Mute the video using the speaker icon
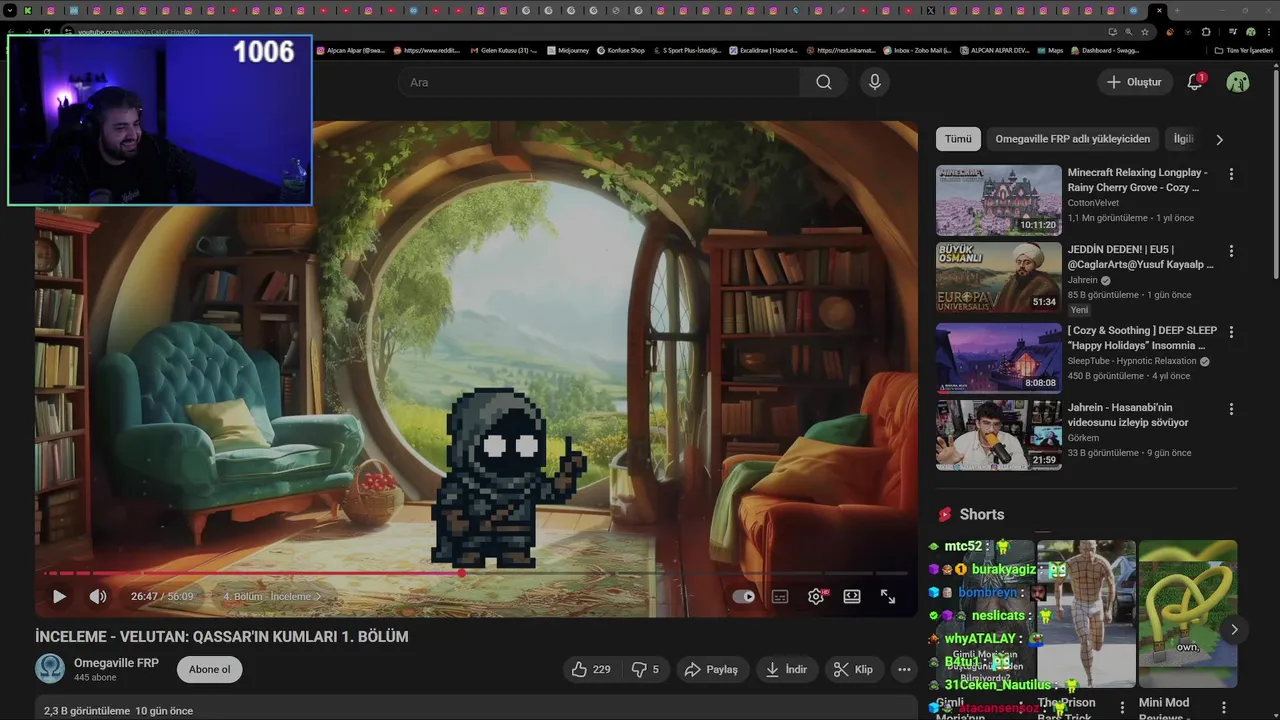 point(98,596)
